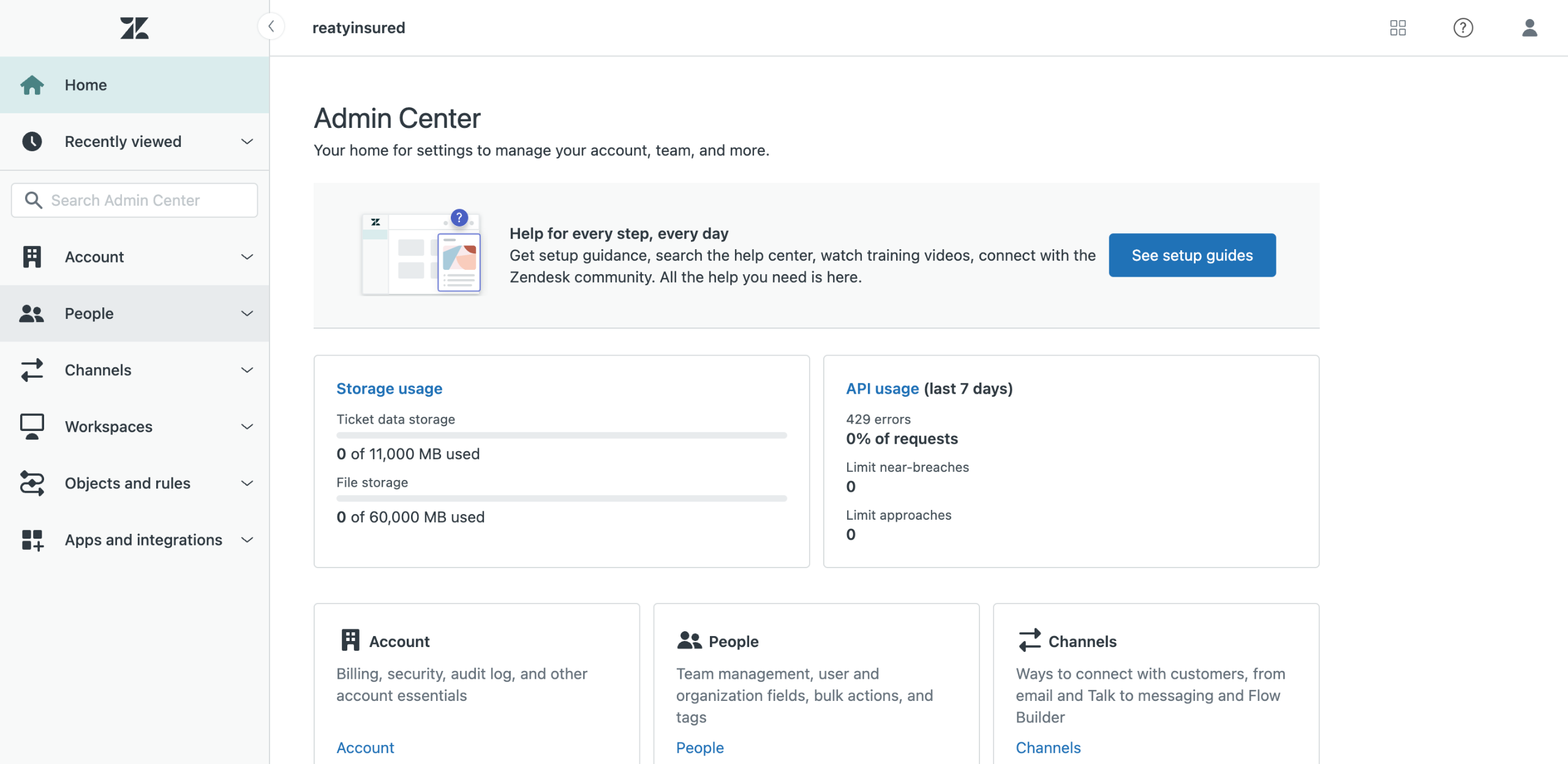Click the Home house icon

coord(32,85)
